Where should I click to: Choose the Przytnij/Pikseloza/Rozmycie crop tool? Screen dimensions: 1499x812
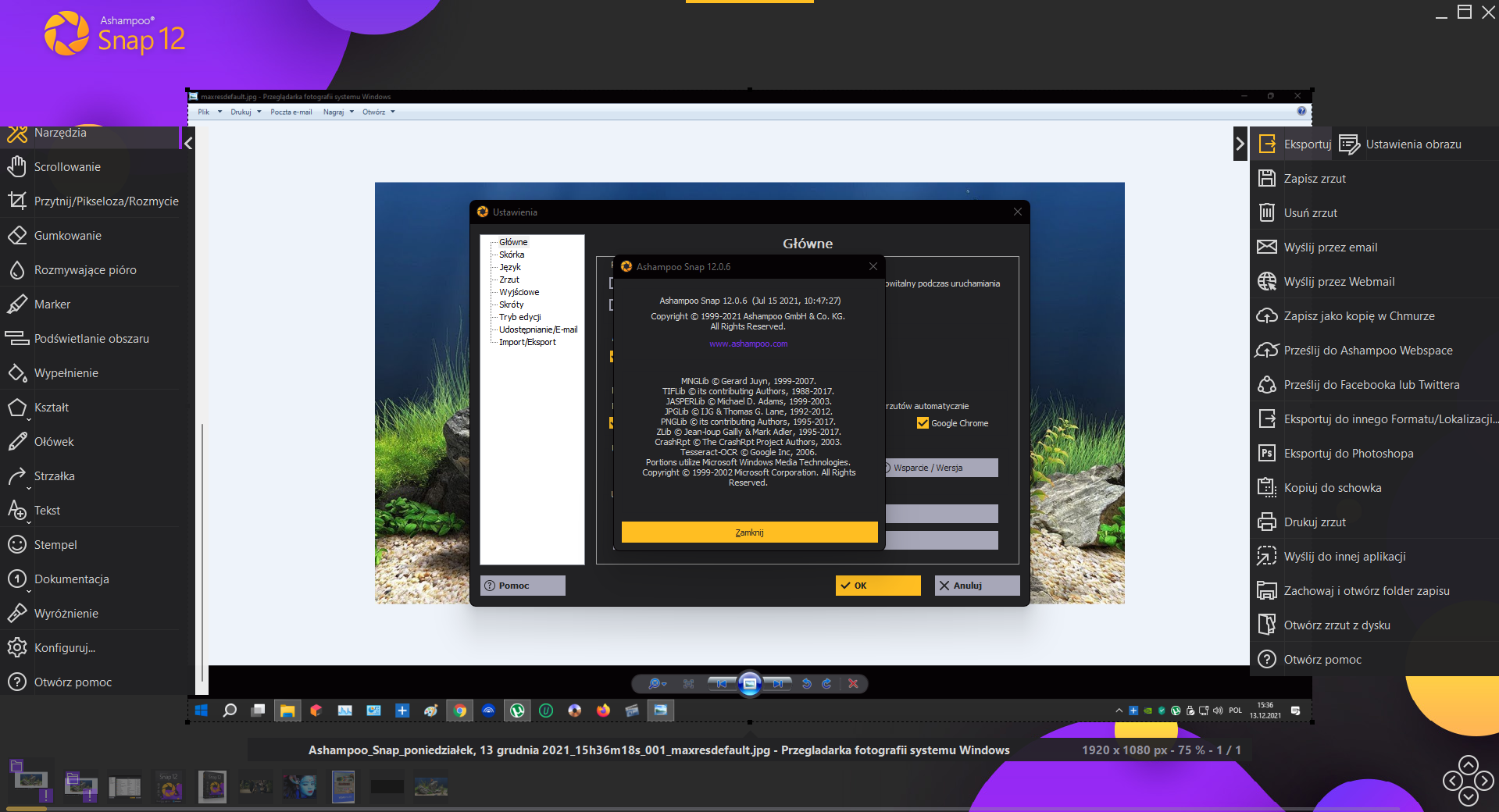point(90,201)
